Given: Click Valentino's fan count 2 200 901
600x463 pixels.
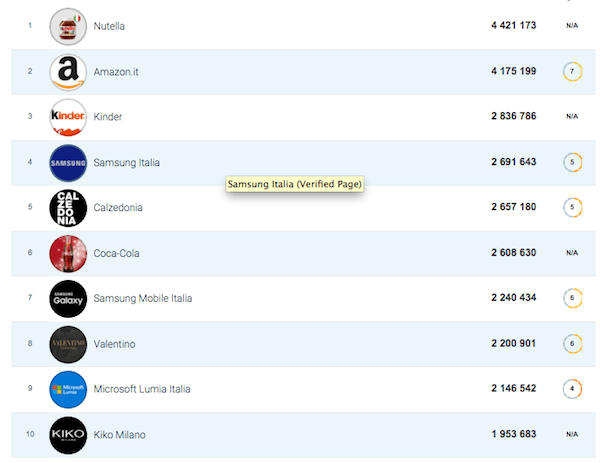Looking at the screenshot, I should (513, 344).
